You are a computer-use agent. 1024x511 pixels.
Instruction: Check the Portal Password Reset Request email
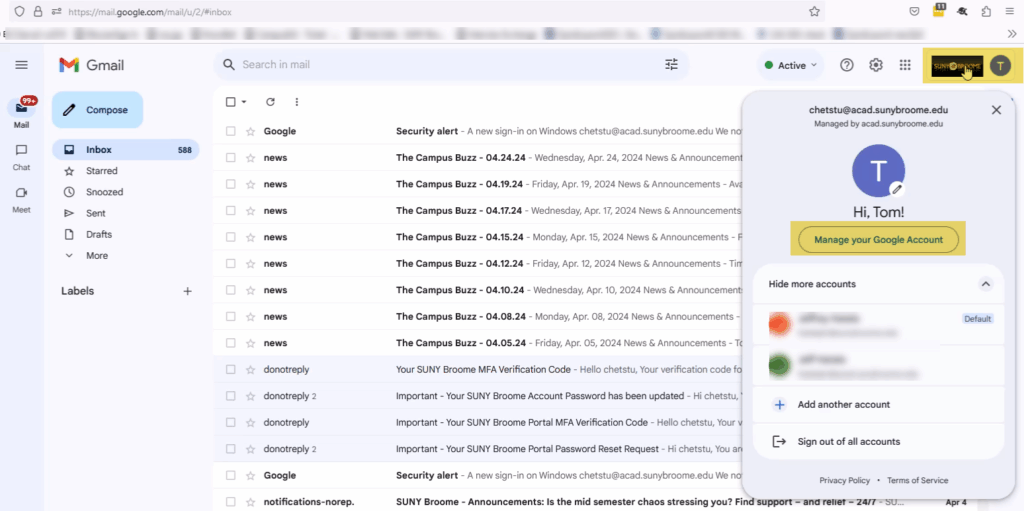pyautogui.click(x=231, y=449)
